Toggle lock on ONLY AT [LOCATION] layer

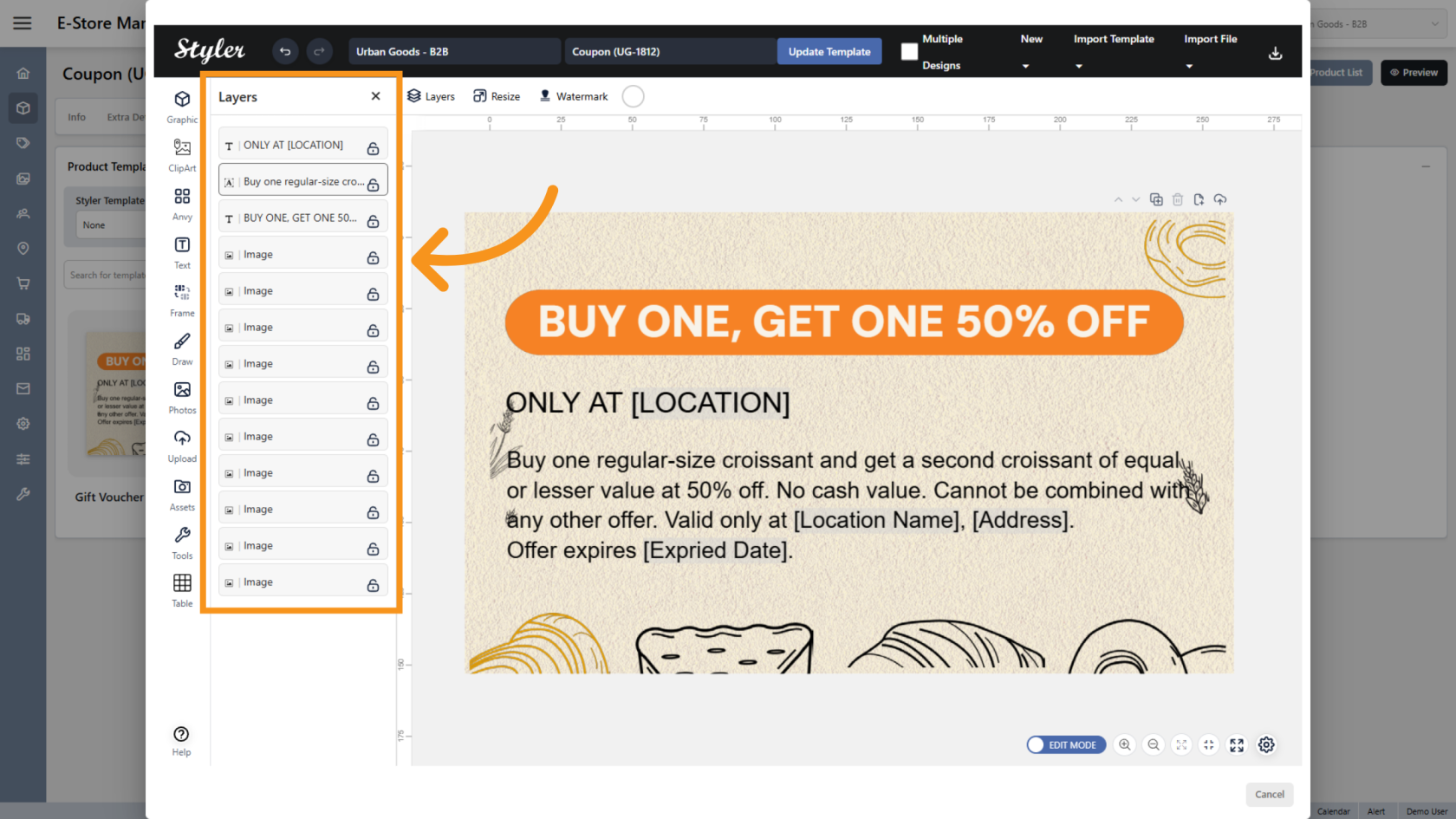point(373,148)
